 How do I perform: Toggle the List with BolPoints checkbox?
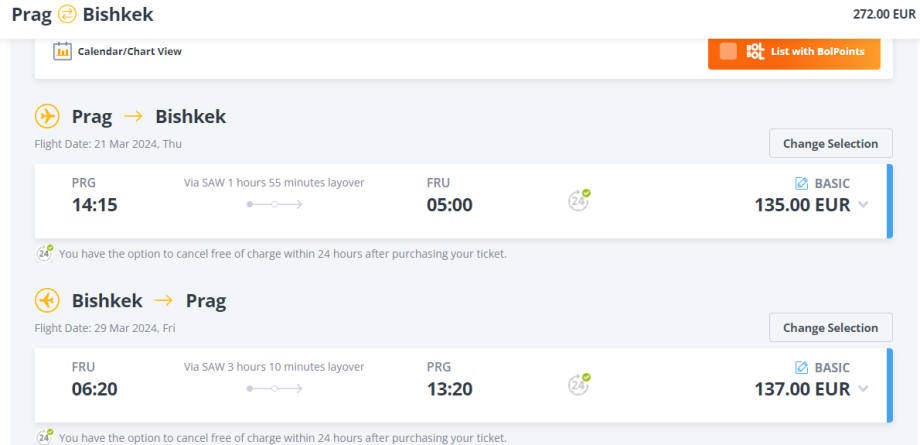pos(728,51)
